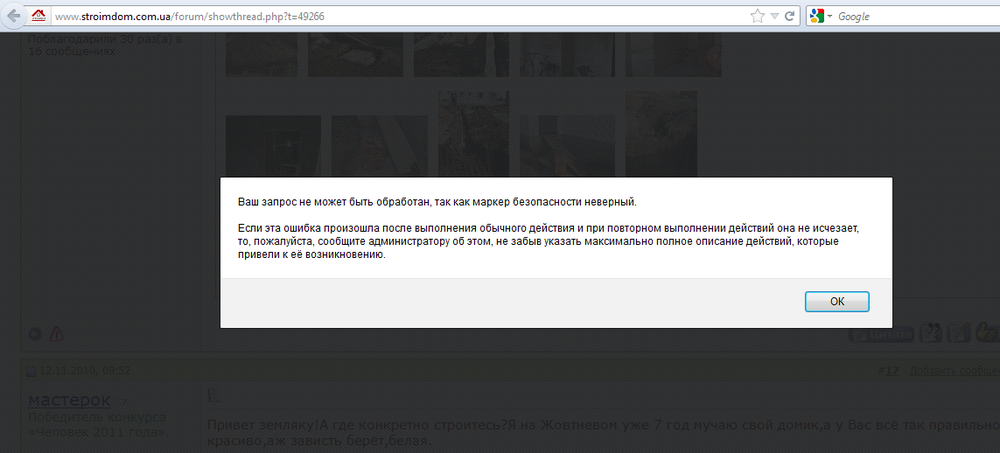Open user profile мастерок
1000x453 pixels.
(70, 400)
